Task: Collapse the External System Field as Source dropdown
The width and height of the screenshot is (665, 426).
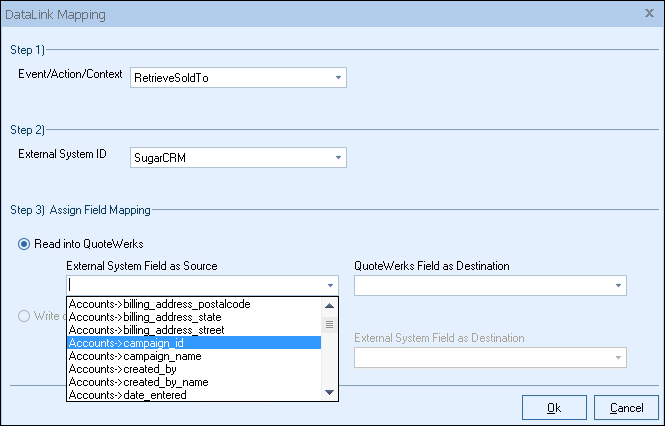Action: [x=330, y=285]
